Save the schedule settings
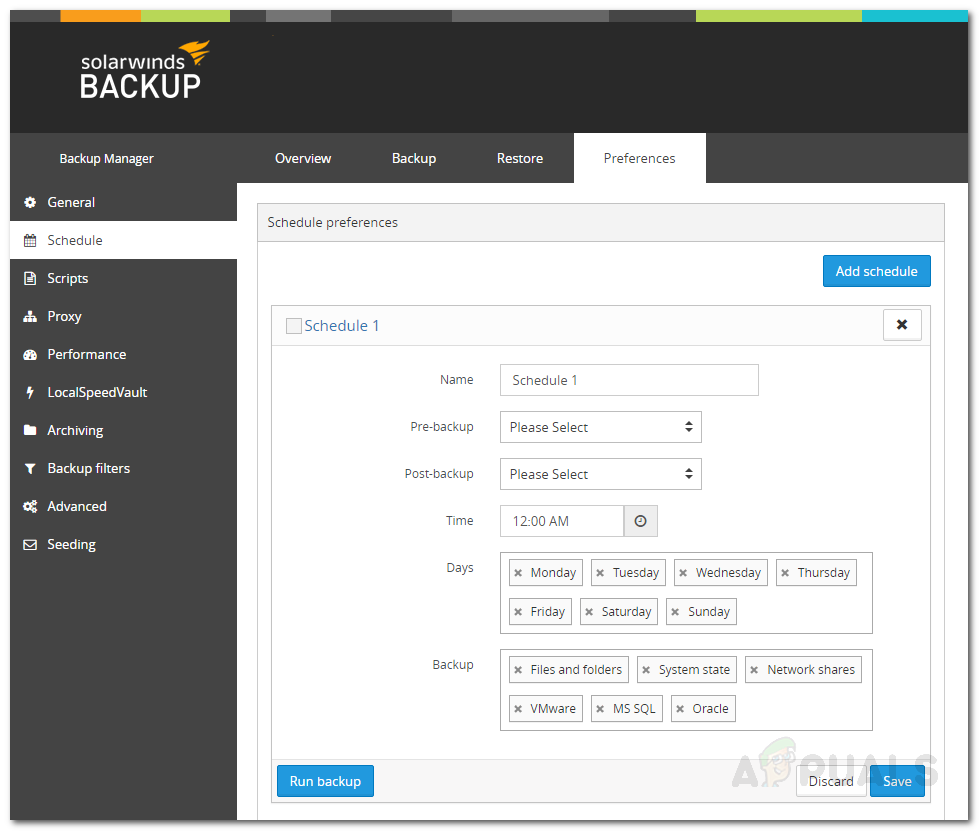This screenshot has height=831, width=979. (897, 781)
